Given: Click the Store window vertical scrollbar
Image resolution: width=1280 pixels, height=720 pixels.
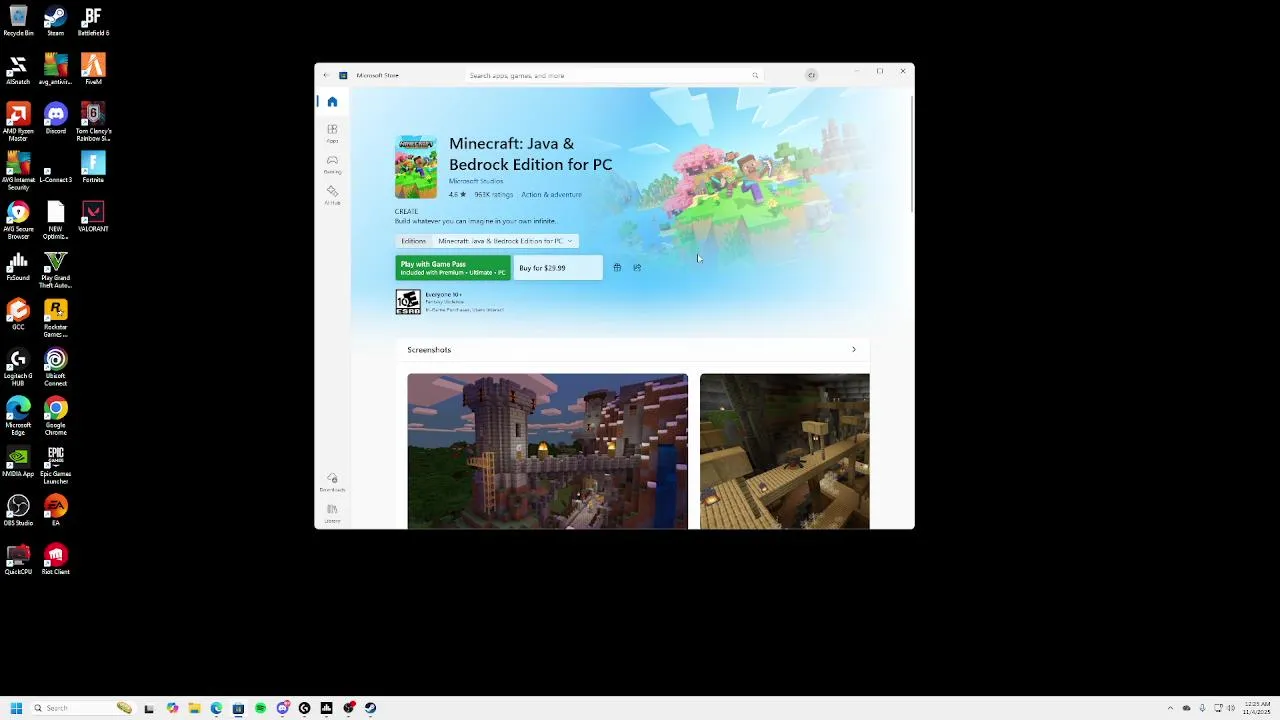Looking at the screenshot, I should click(911, 153).
